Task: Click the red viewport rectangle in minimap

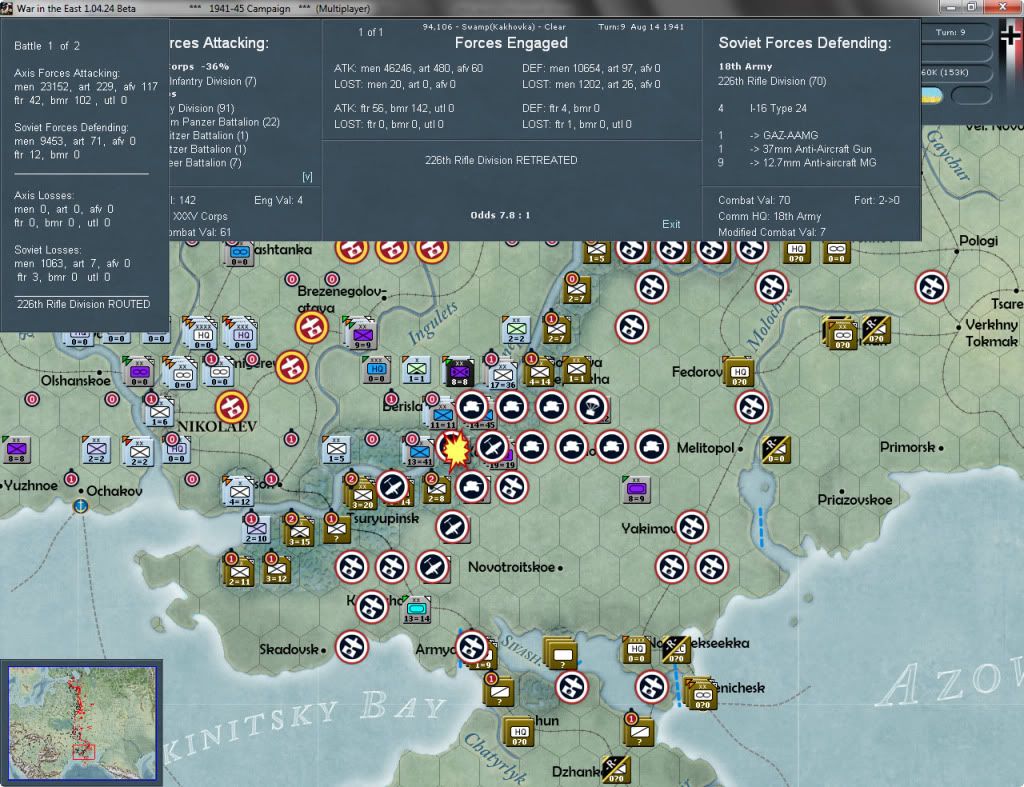Action: click(83, 752)
